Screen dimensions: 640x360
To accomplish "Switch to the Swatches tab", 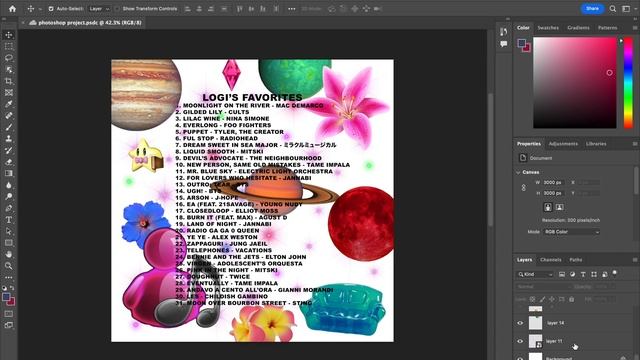I will pyautogui.click(x=548, y=28).
